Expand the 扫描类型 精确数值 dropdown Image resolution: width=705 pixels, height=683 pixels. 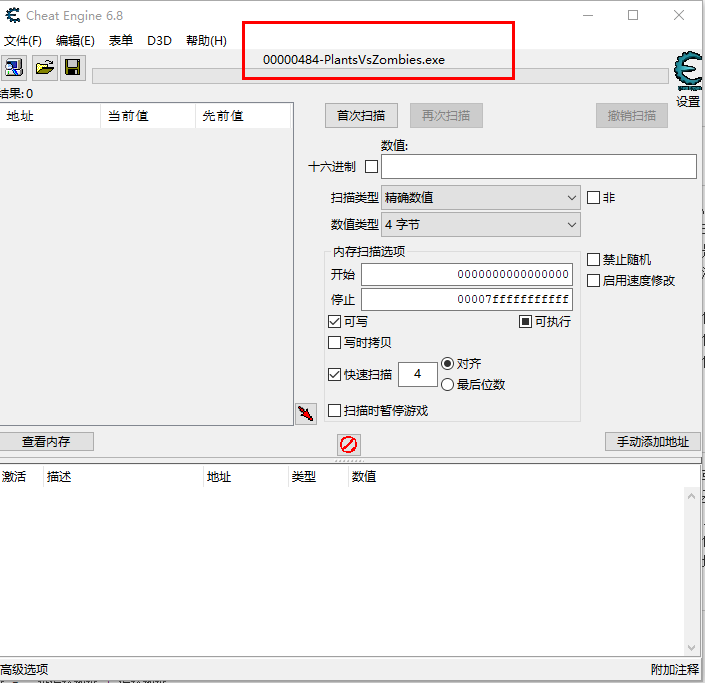481,197
